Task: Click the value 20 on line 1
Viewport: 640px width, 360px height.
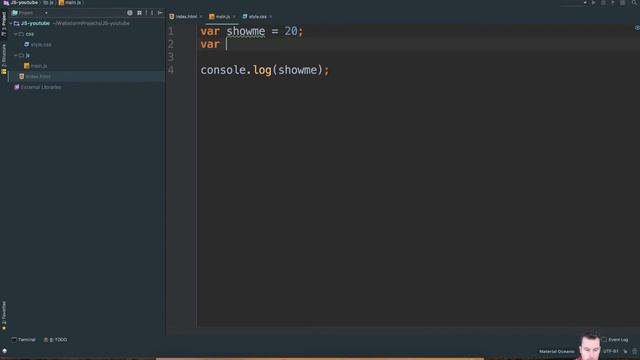Action: pos(291,31)
